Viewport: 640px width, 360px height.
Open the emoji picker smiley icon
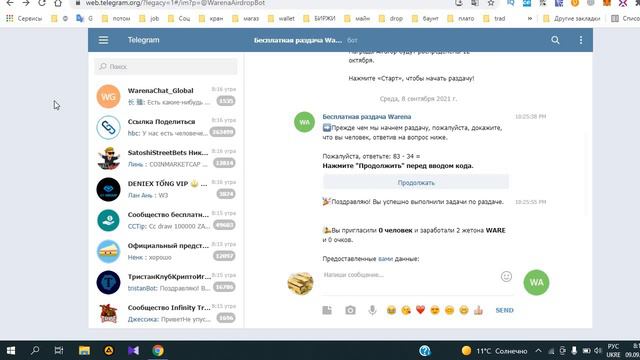pos(506,276)
